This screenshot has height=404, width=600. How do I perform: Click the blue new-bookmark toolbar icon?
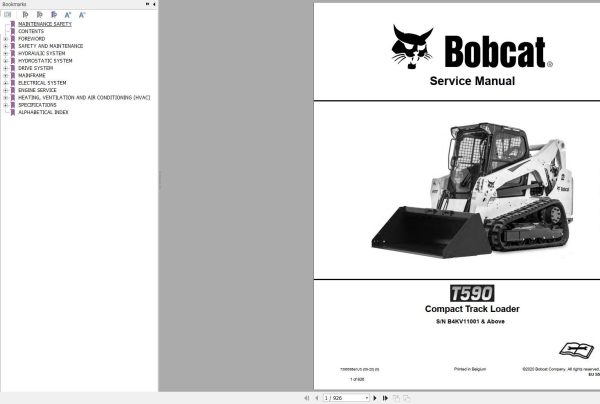[x=54, y=15]
